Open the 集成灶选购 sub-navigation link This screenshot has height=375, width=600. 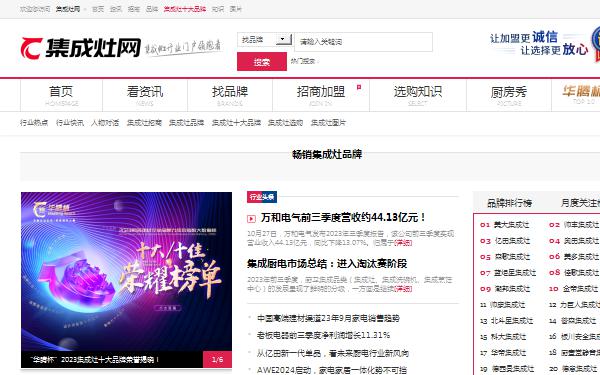[x=285, y=122]
